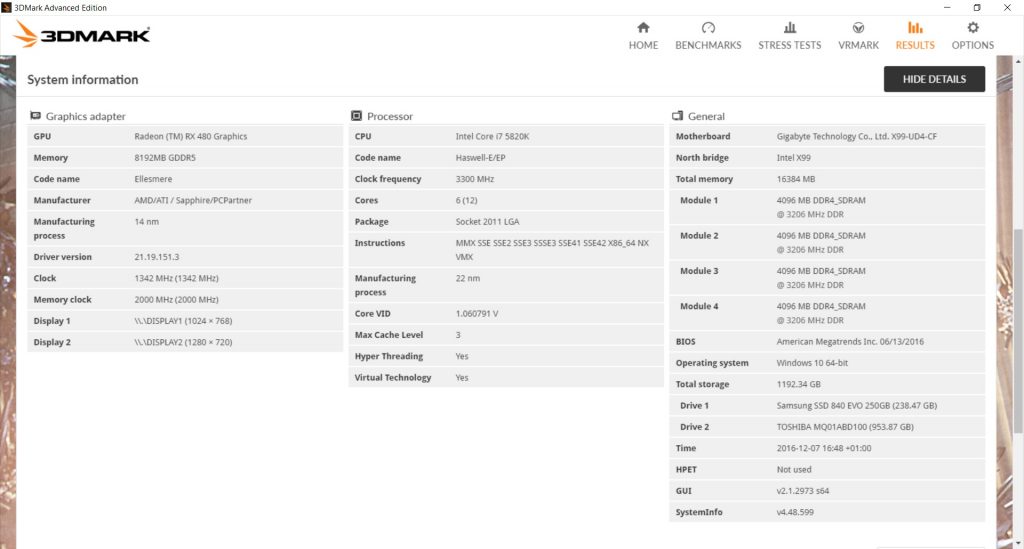Select the Module 3 row label
The width and height of the screenshot is (1024, 549).
tap(699, 271)
